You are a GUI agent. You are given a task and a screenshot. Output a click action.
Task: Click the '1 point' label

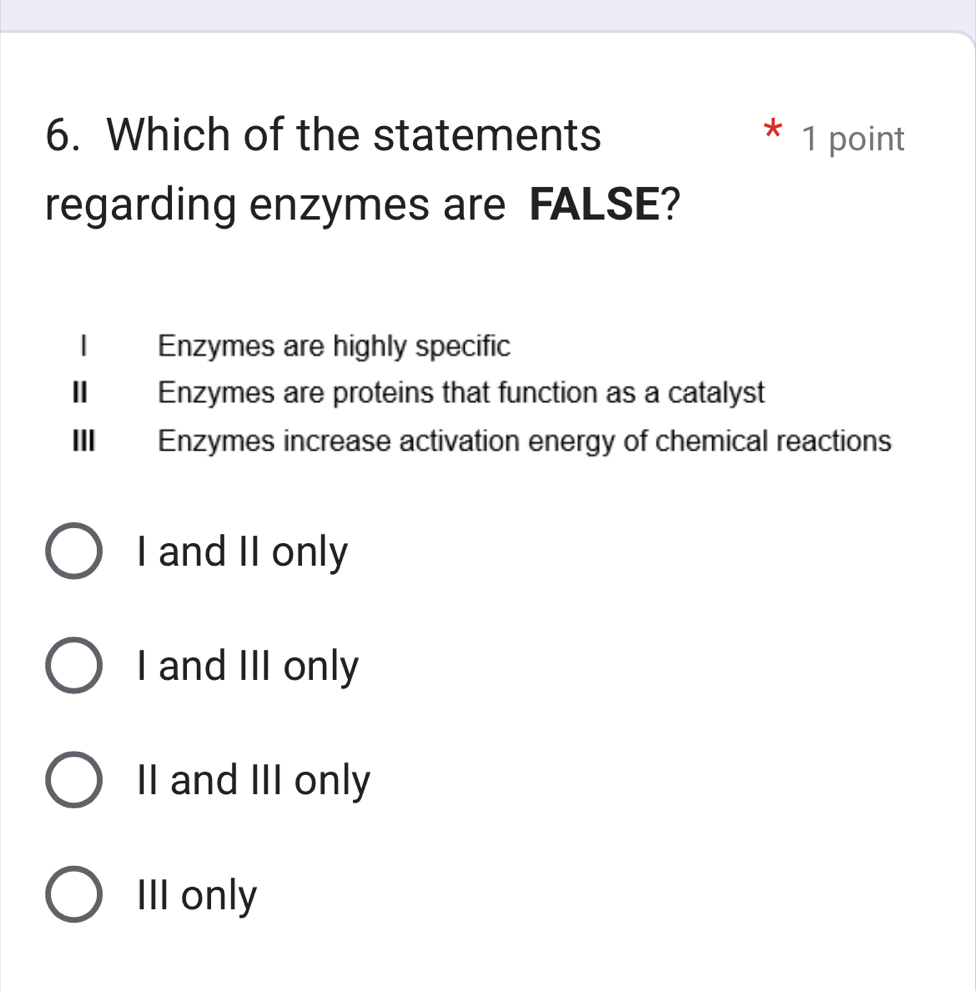(857, 139)
